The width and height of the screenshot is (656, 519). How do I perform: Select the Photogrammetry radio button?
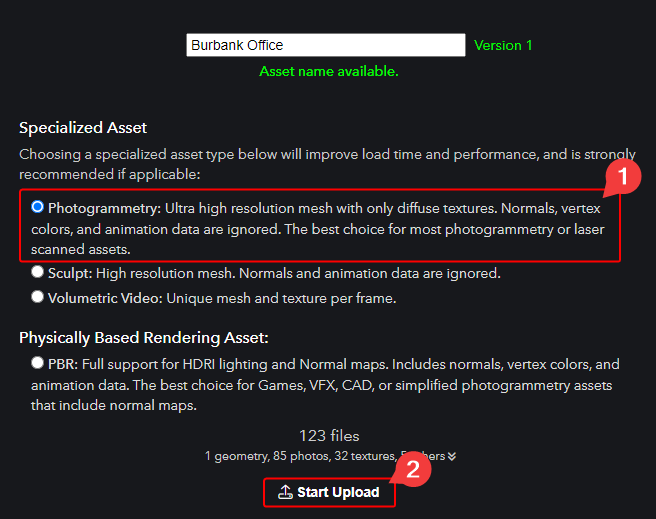tap(37, 207)
